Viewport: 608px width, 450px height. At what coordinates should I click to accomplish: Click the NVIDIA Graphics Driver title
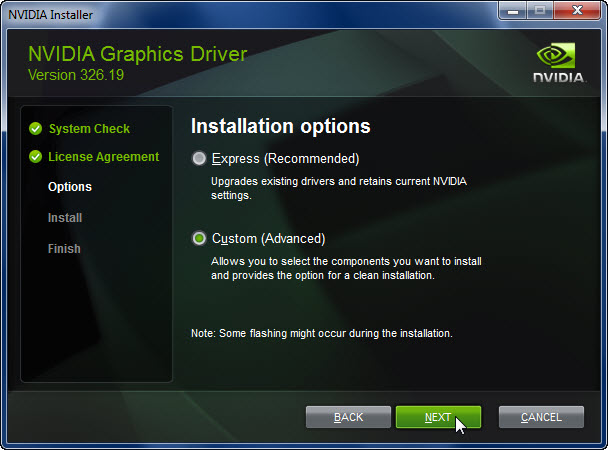point(138,54)
